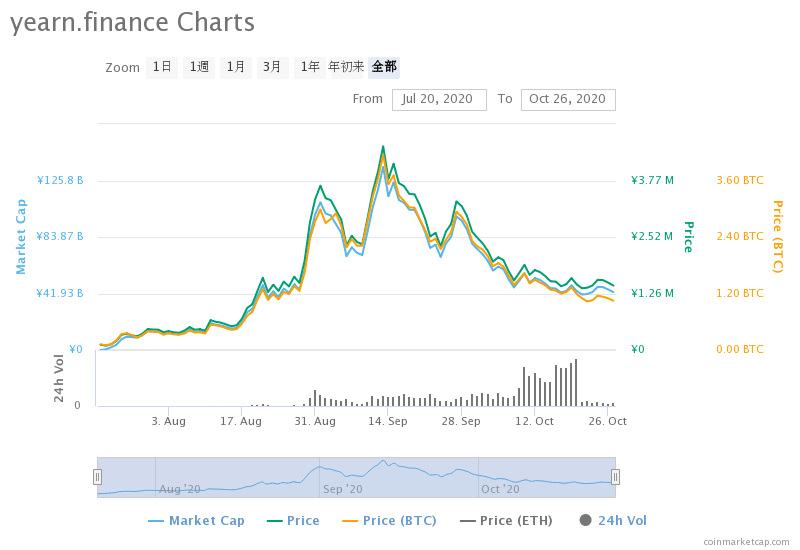
Task: Click the coinmarketcap.com credit link
Action: pos(746,542)
